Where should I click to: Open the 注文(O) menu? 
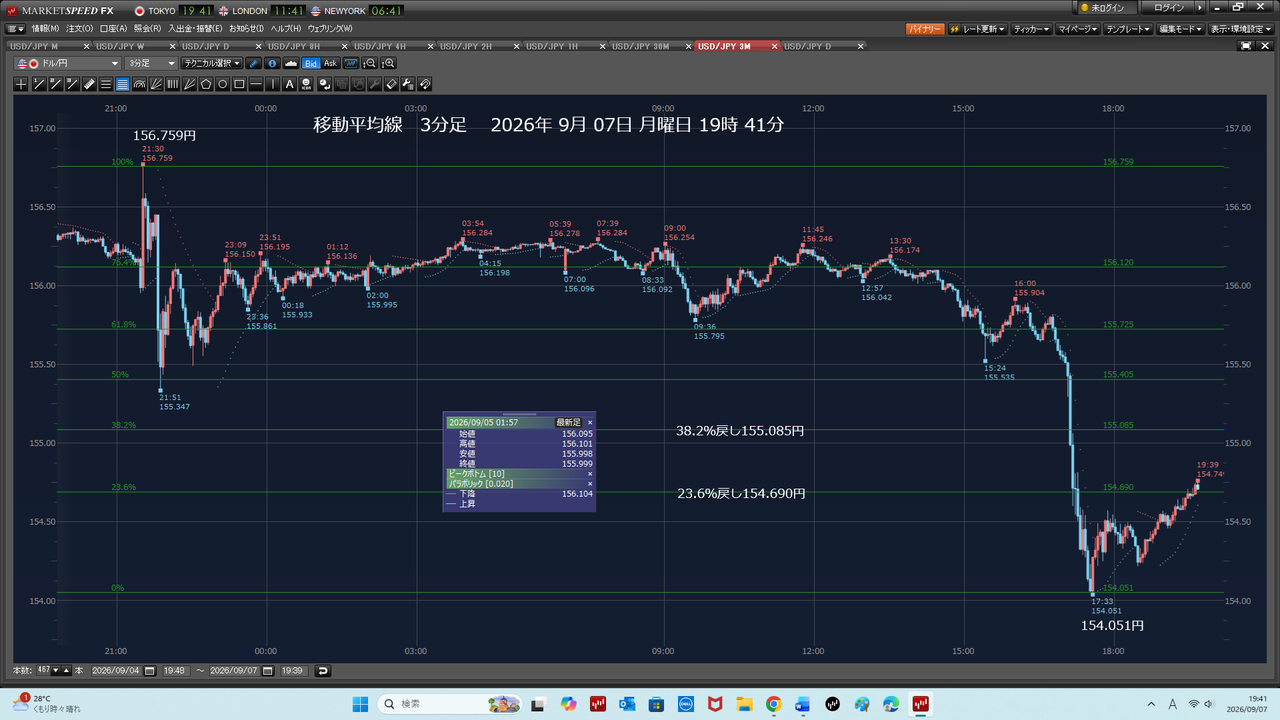(79, 29)
